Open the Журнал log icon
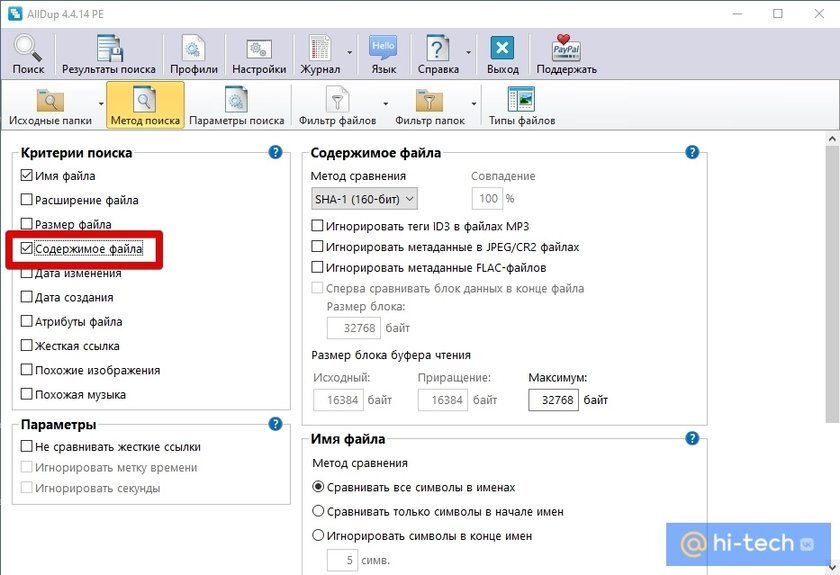The image size is (840, 575). (x=320, y=55)
